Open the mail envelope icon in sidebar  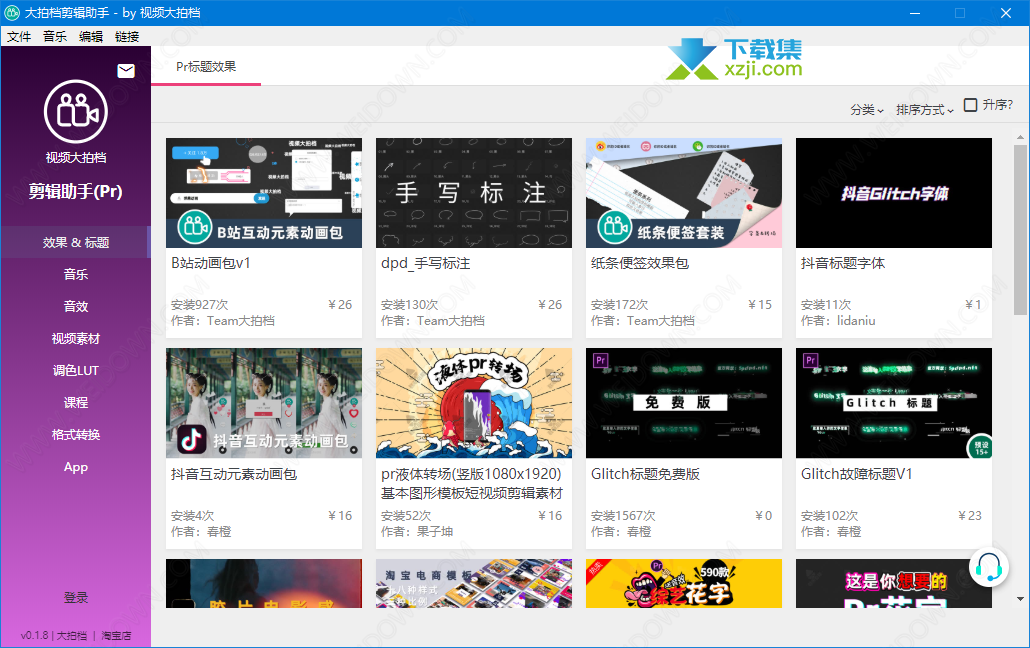click(x=125, y=71)
